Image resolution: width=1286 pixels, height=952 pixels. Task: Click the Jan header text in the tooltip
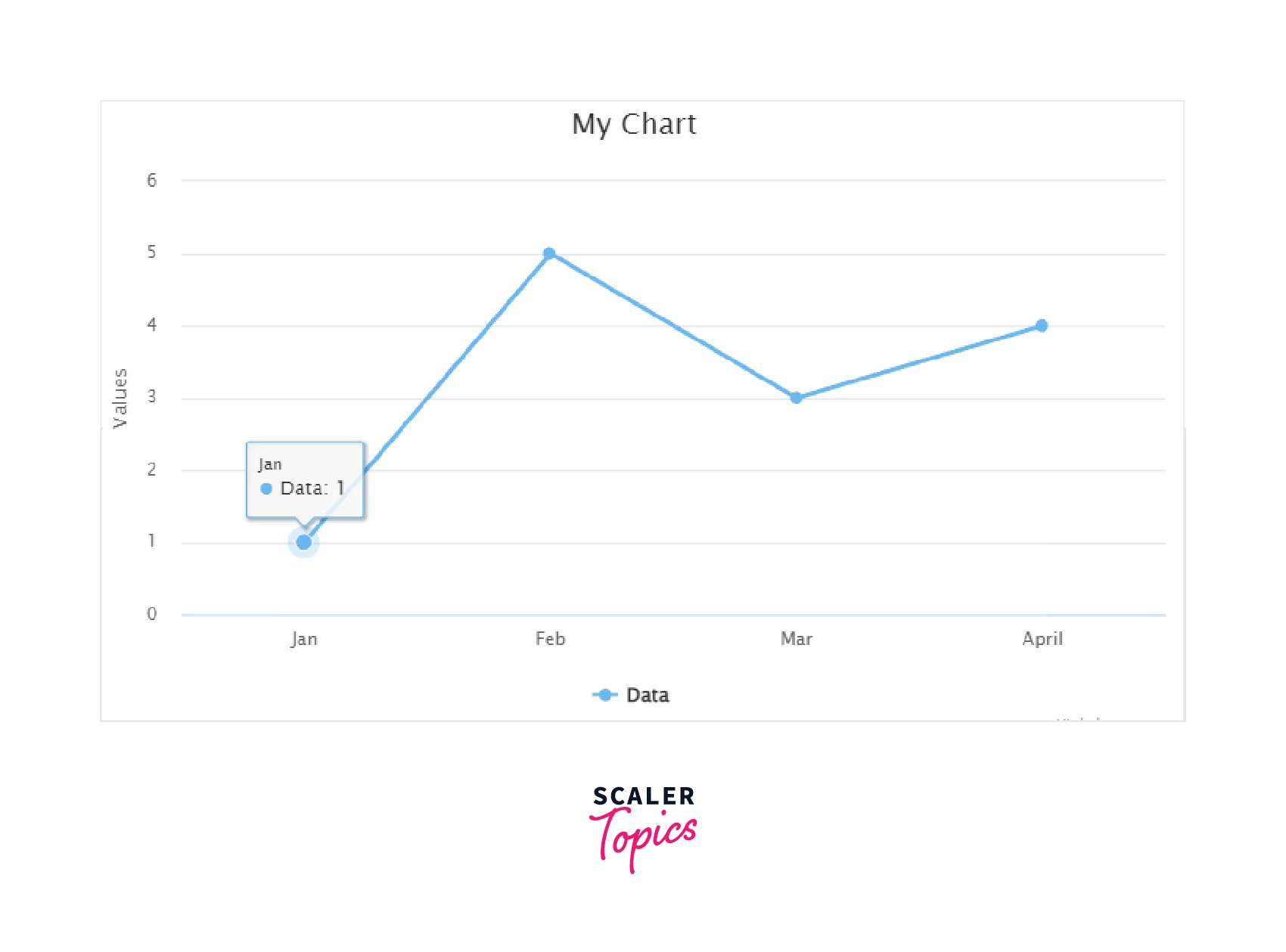click(x=270, y=464)
